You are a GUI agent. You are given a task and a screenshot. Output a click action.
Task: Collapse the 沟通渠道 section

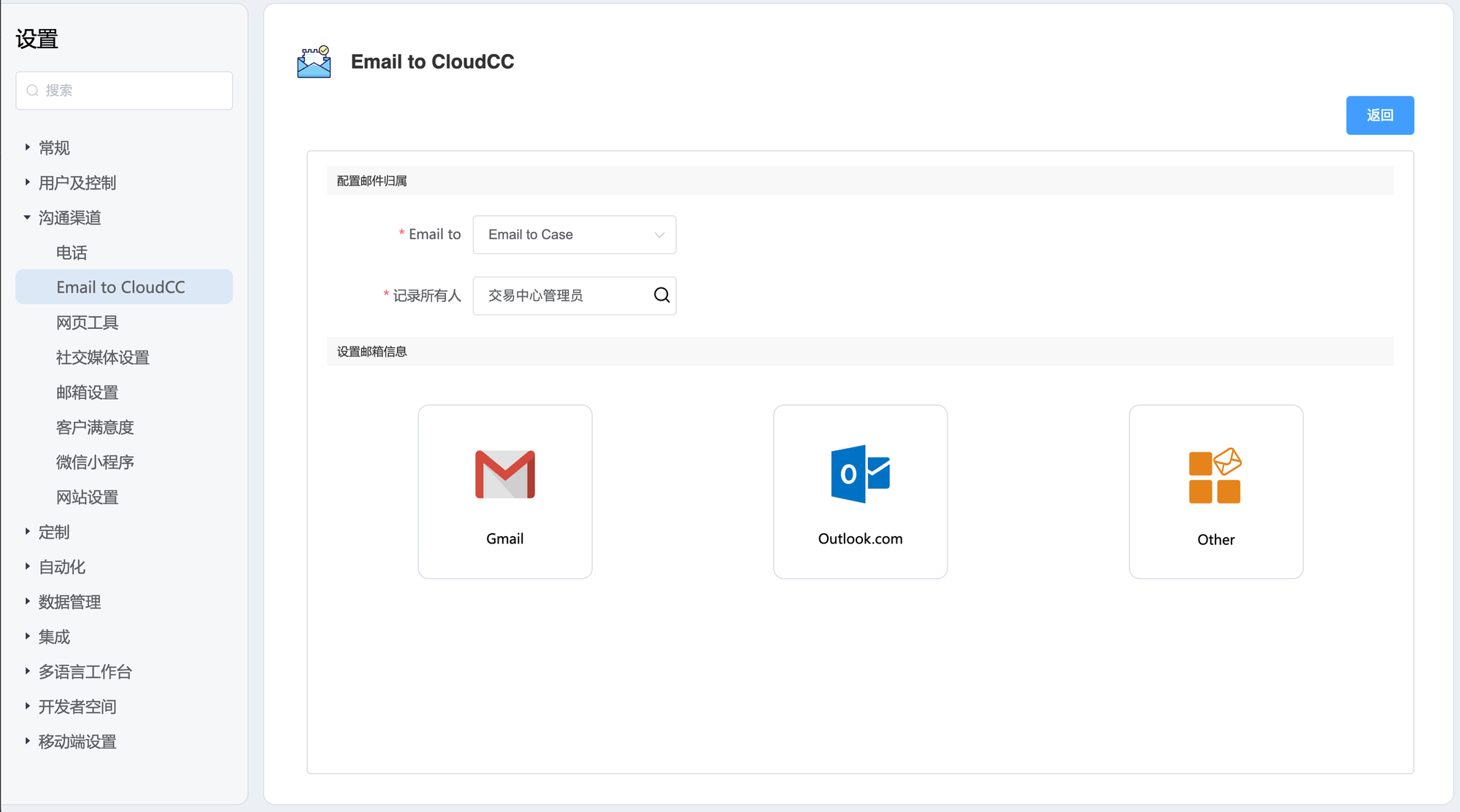coord(69,217)
